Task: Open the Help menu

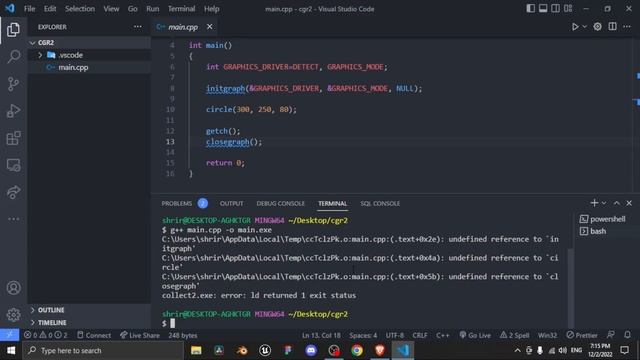Action: 211,9
